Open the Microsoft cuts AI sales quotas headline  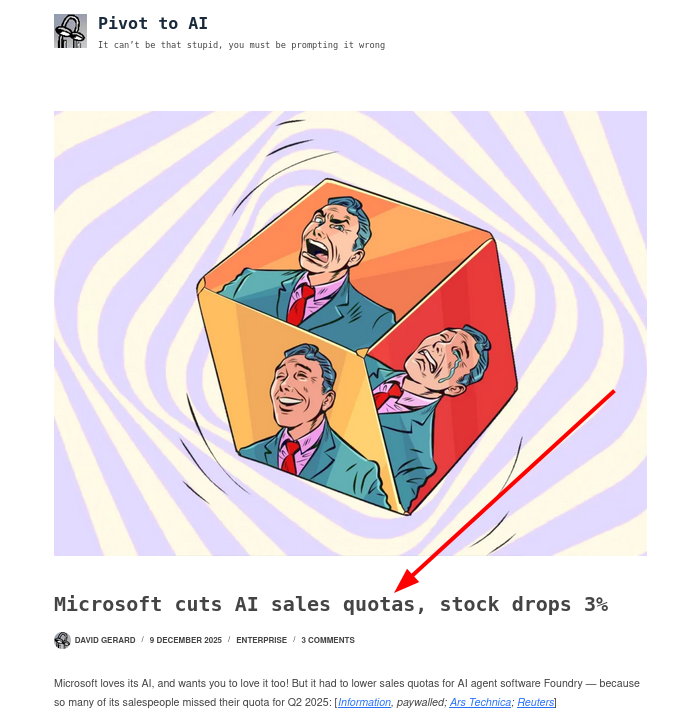(x=330, y=604)
